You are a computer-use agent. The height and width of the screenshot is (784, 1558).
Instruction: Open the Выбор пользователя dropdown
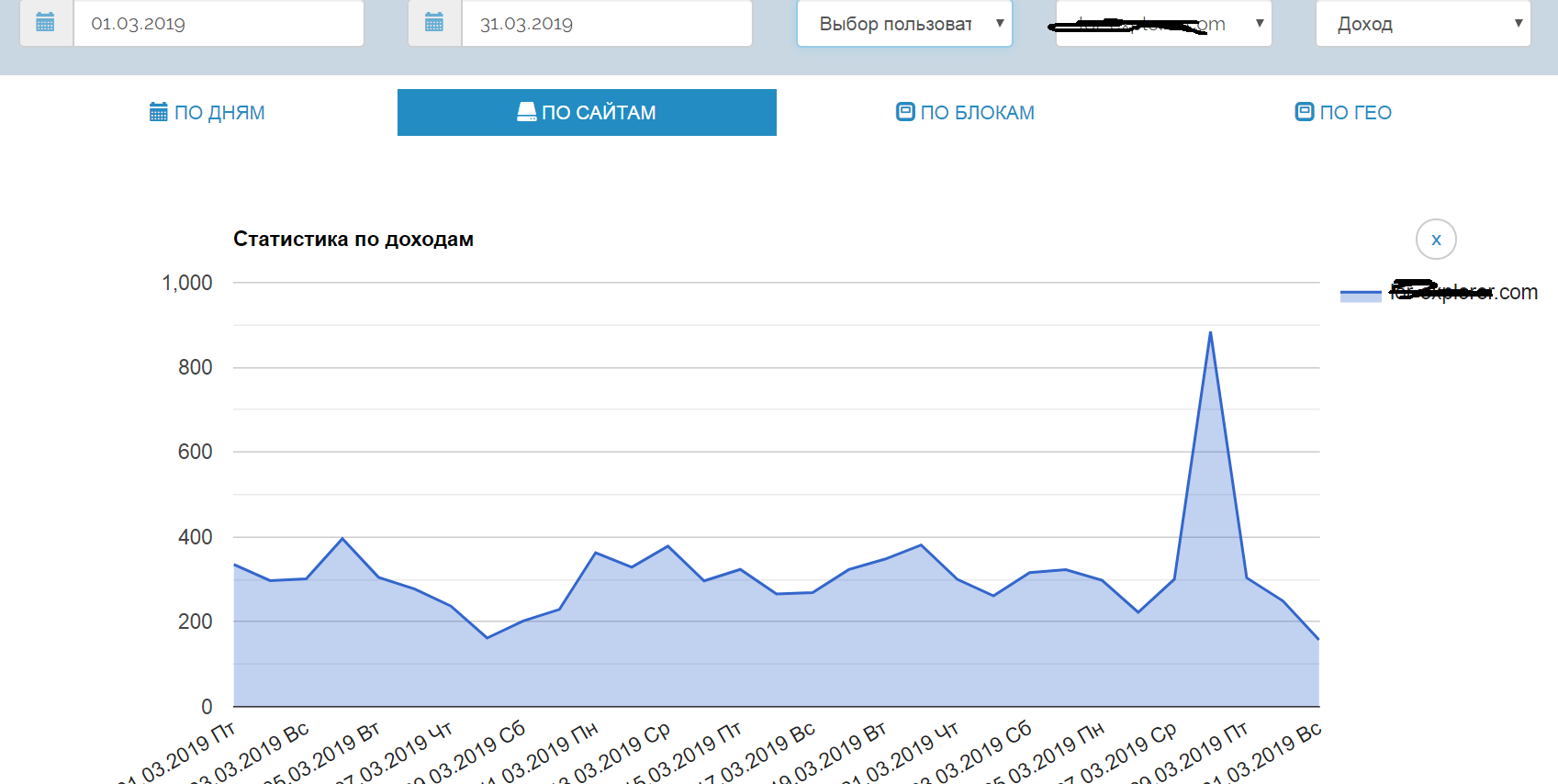pos(904,23)
